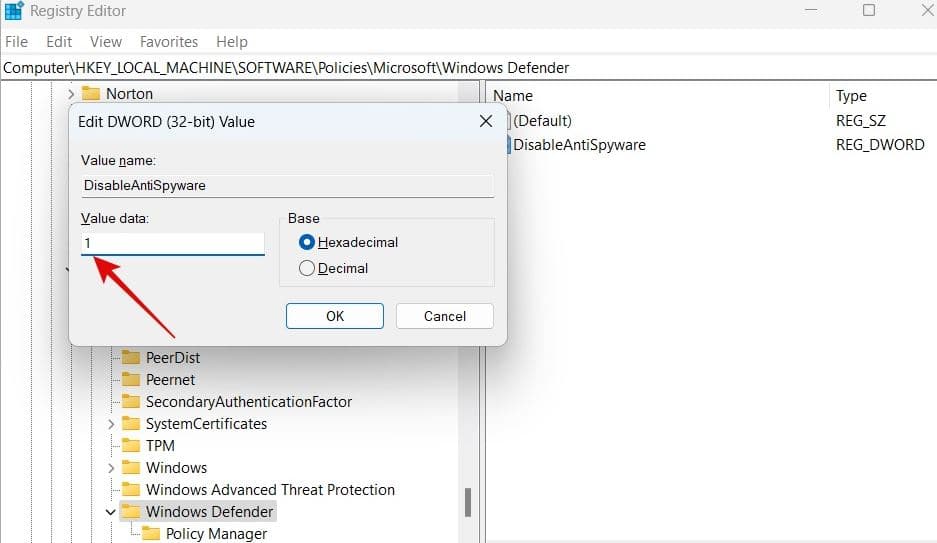Click the Windows Defender folder icon
Screen dimensions: 937x543
click(131, 511)
